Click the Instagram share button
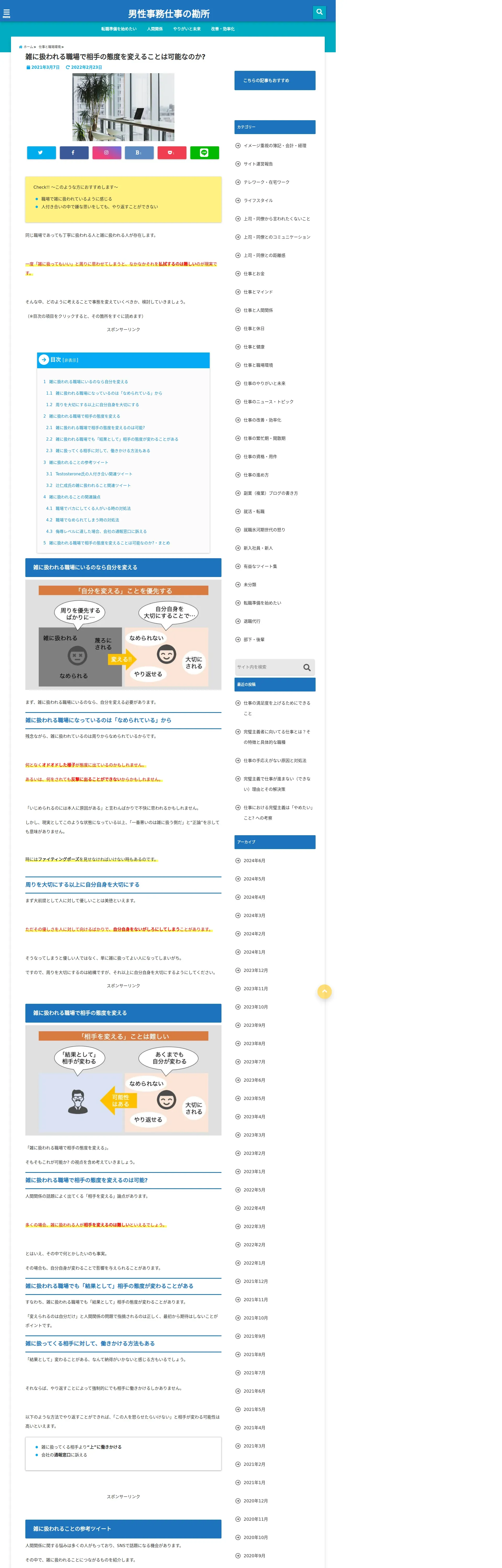502x1568 pixels. pyautogui.click(x=107, y=153)
